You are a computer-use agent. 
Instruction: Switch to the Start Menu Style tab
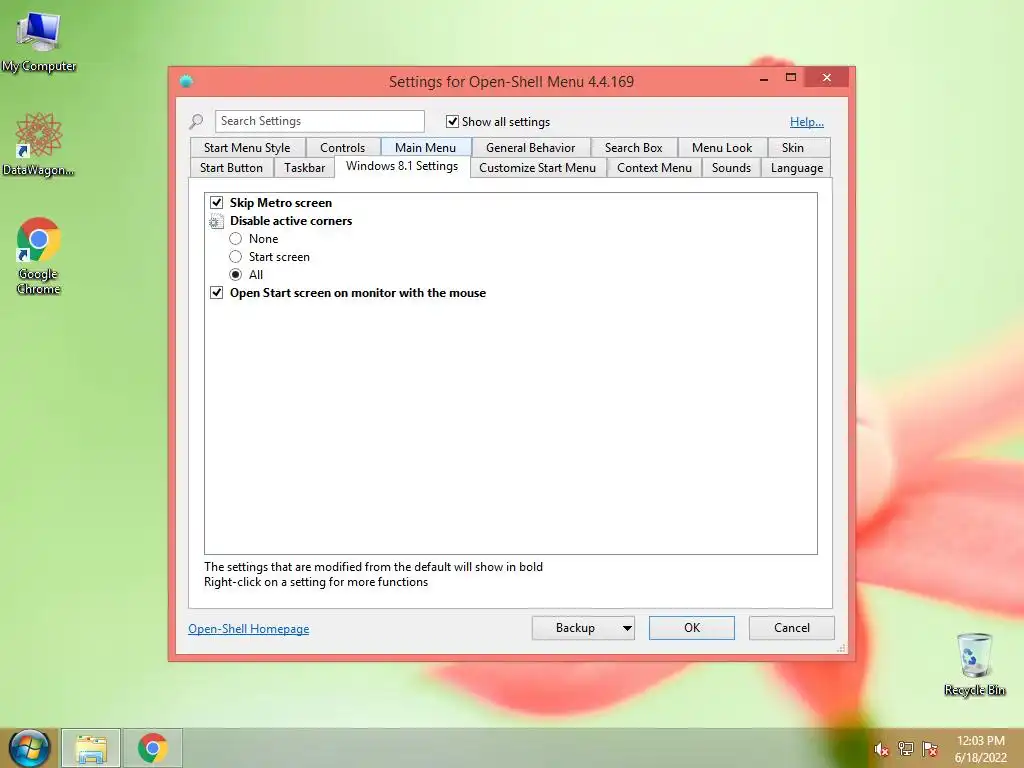[x=247, y=148]
